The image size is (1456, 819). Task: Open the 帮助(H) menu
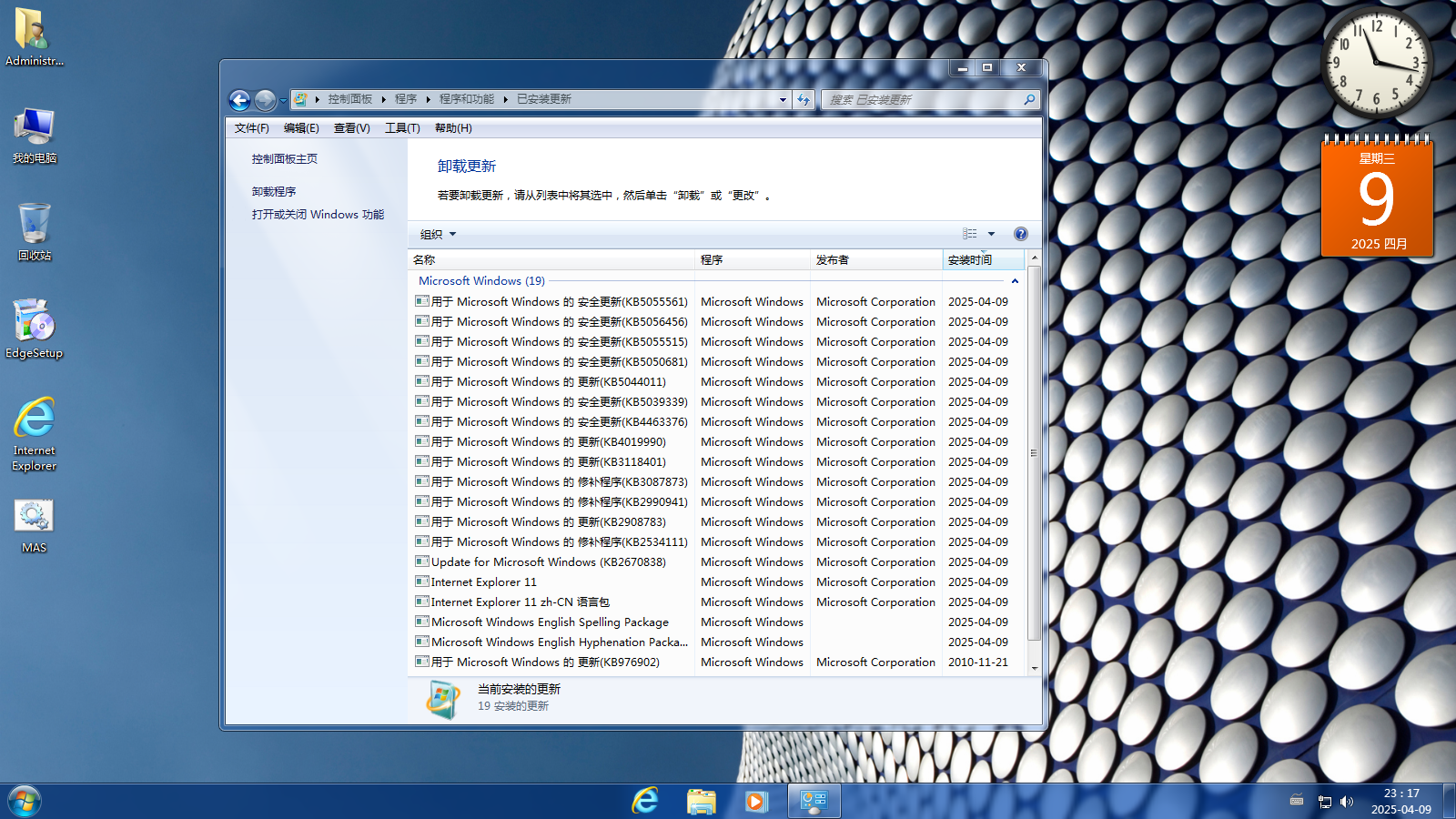click(x=453, y=128)
